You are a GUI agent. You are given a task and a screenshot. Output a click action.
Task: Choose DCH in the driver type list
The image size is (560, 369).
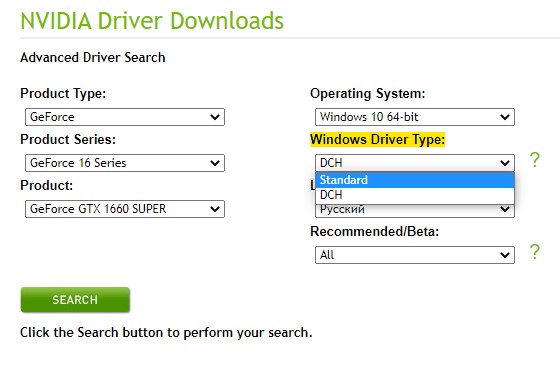[x=415, y=195]
